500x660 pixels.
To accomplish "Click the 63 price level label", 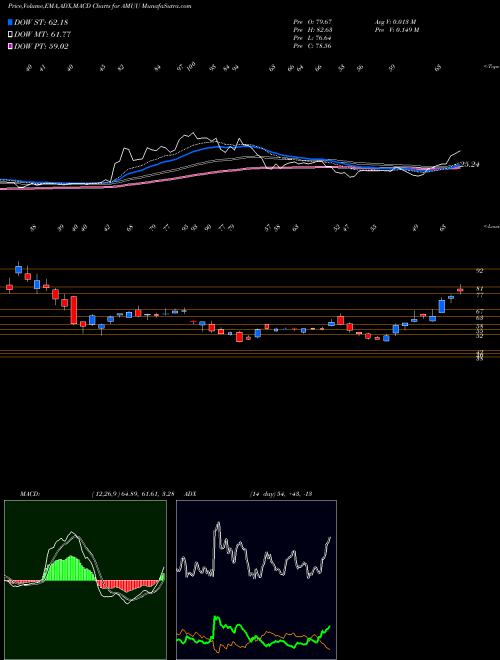I will click(479, 318).
